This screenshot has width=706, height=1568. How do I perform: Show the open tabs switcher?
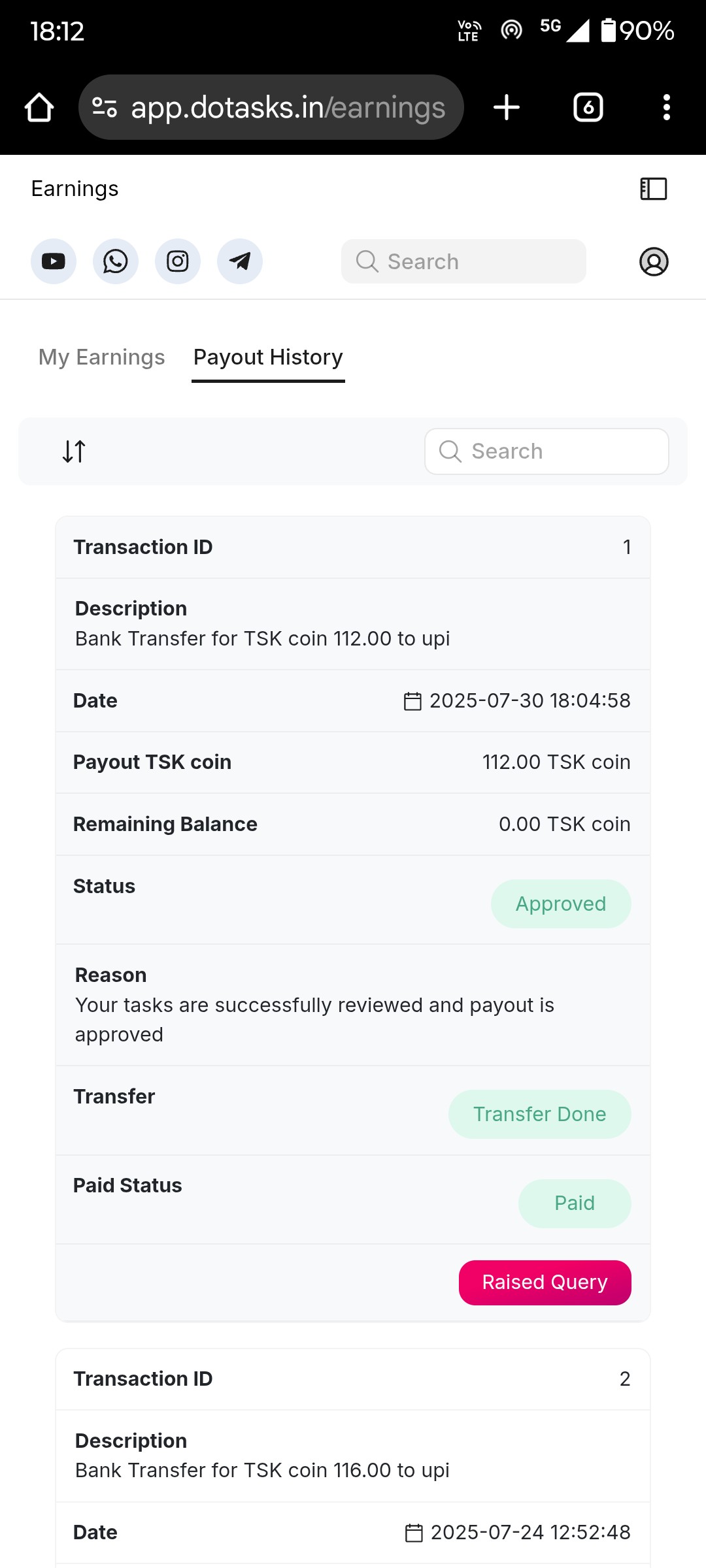(x=588, y=107)
